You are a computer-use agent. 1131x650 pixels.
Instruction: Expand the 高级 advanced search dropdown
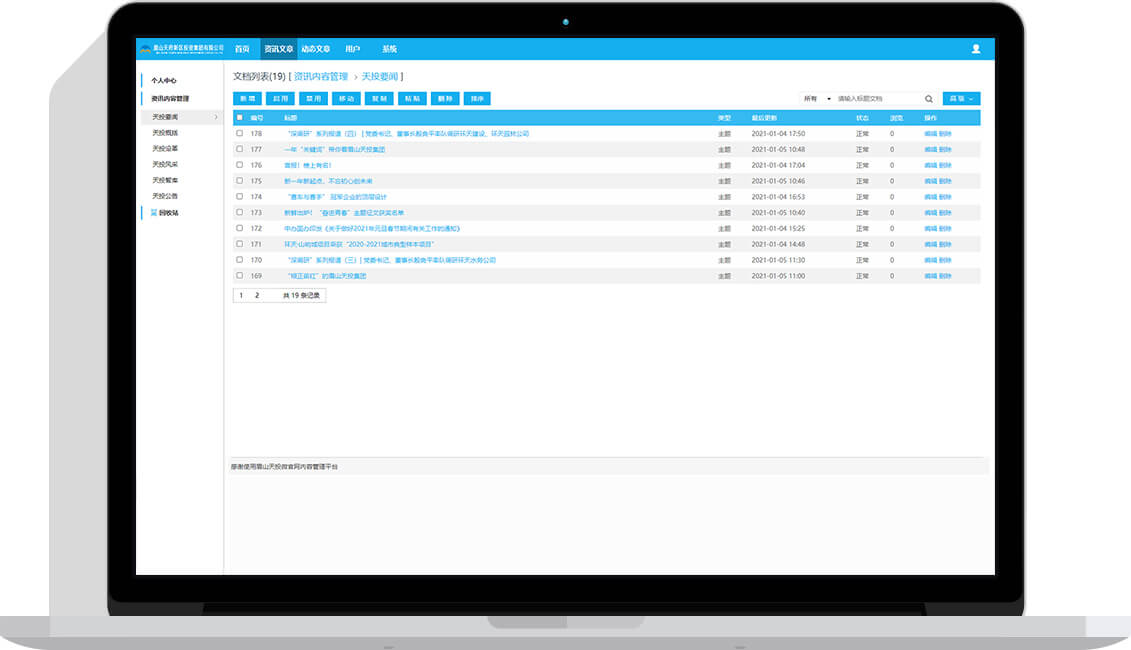961,99
